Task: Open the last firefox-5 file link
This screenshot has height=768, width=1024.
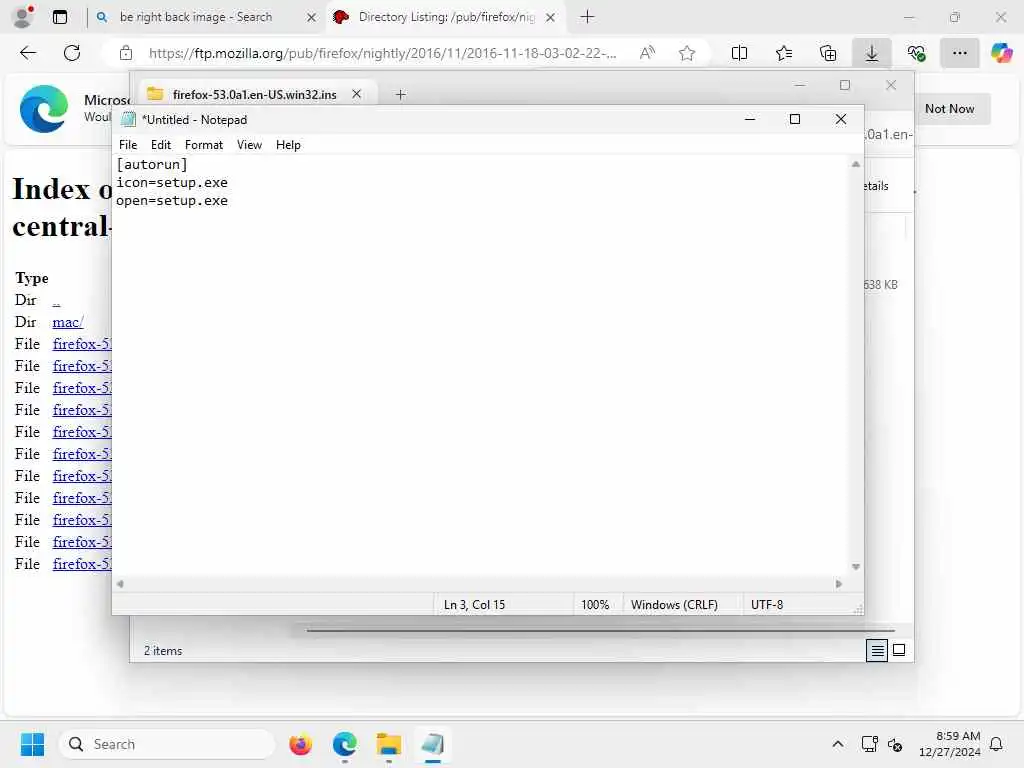Action: pos(82,564)
